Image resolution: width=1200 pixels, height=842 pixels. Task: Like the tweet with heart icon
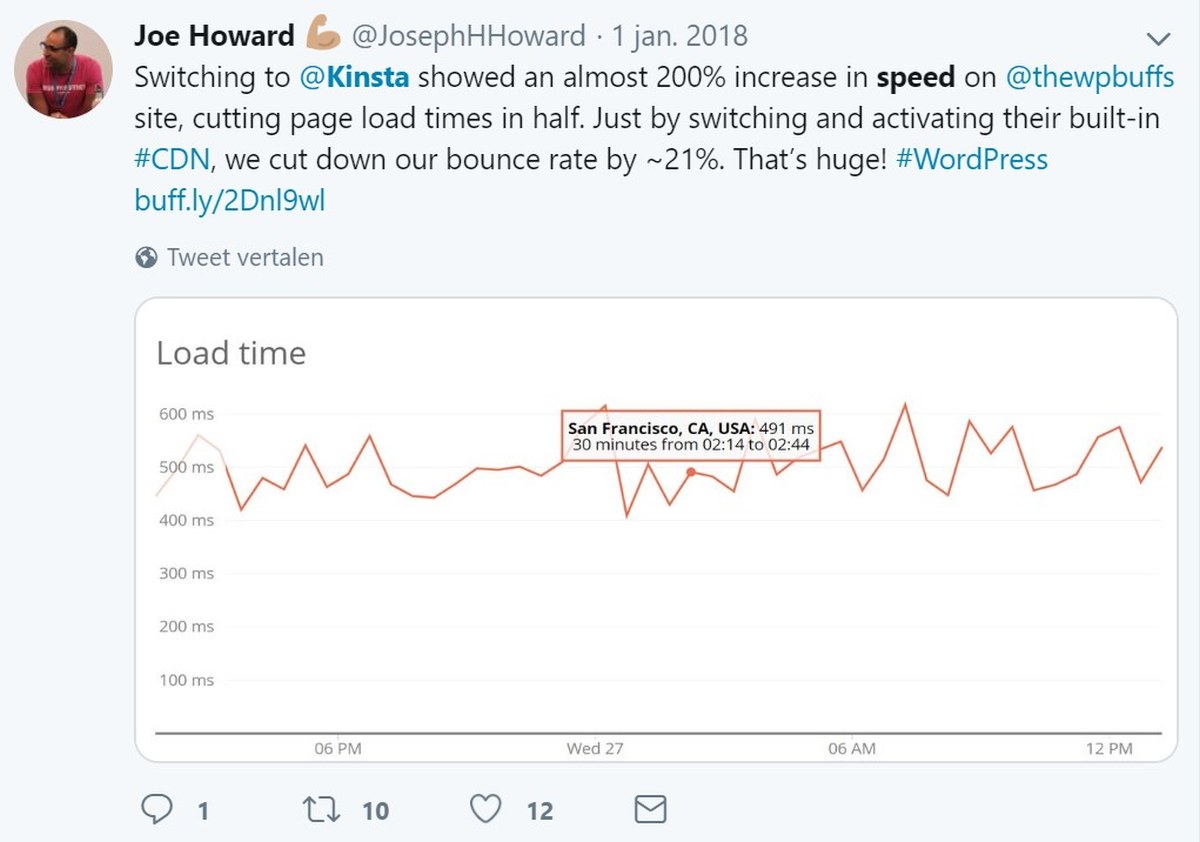pyautogui.click(x=485, y=808)
